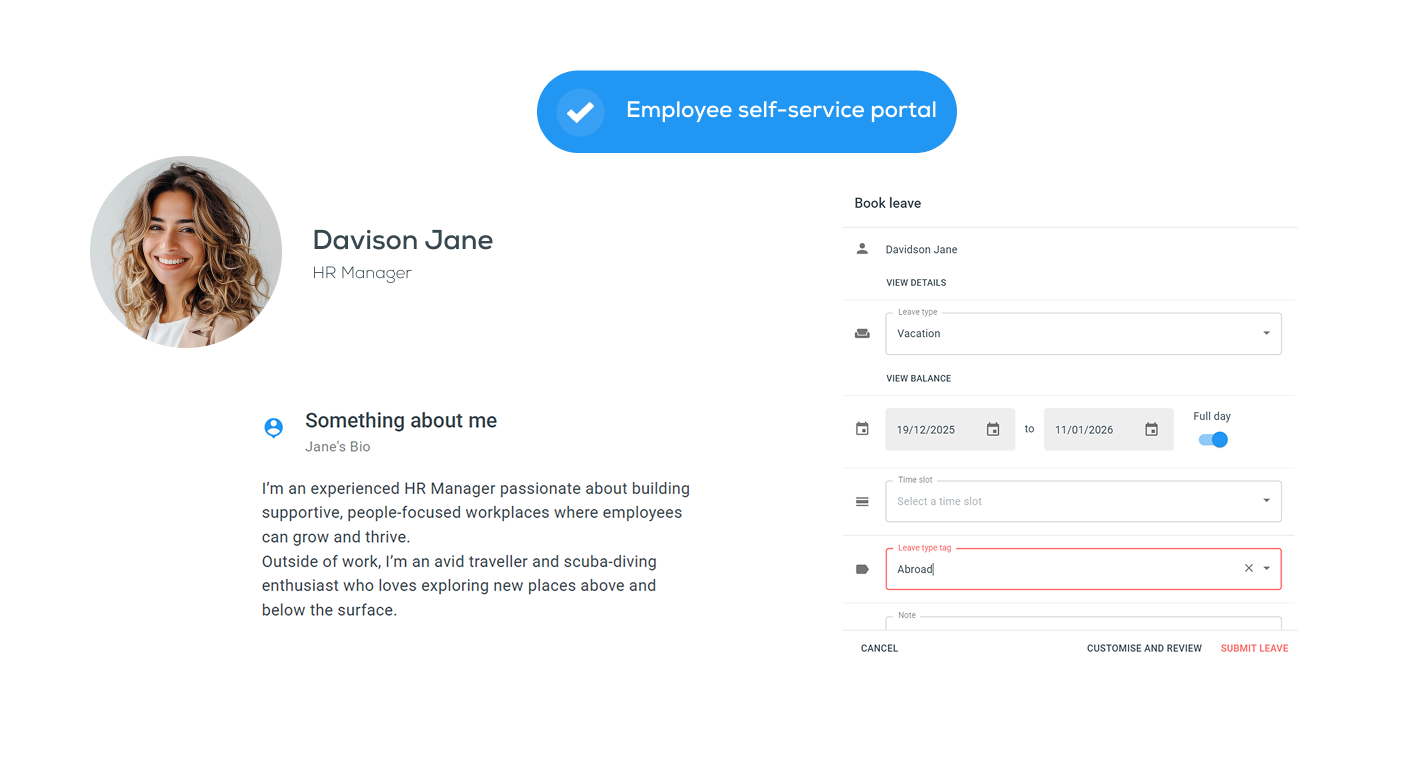Image resolution: width=1428 pixels, height=782 pixels.
Task: Toggle the Full day switch
Action: coord(1213,440)
